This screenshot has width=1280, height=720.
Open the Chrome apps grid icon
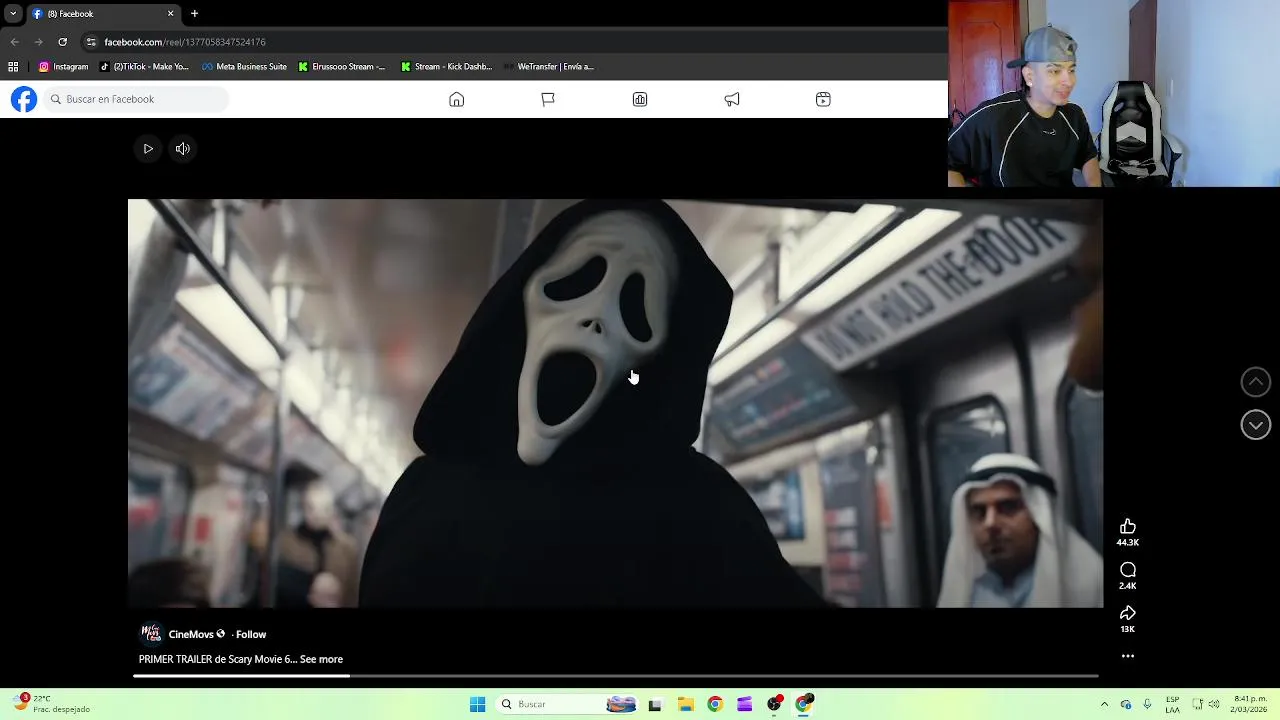tap(13, 67)
